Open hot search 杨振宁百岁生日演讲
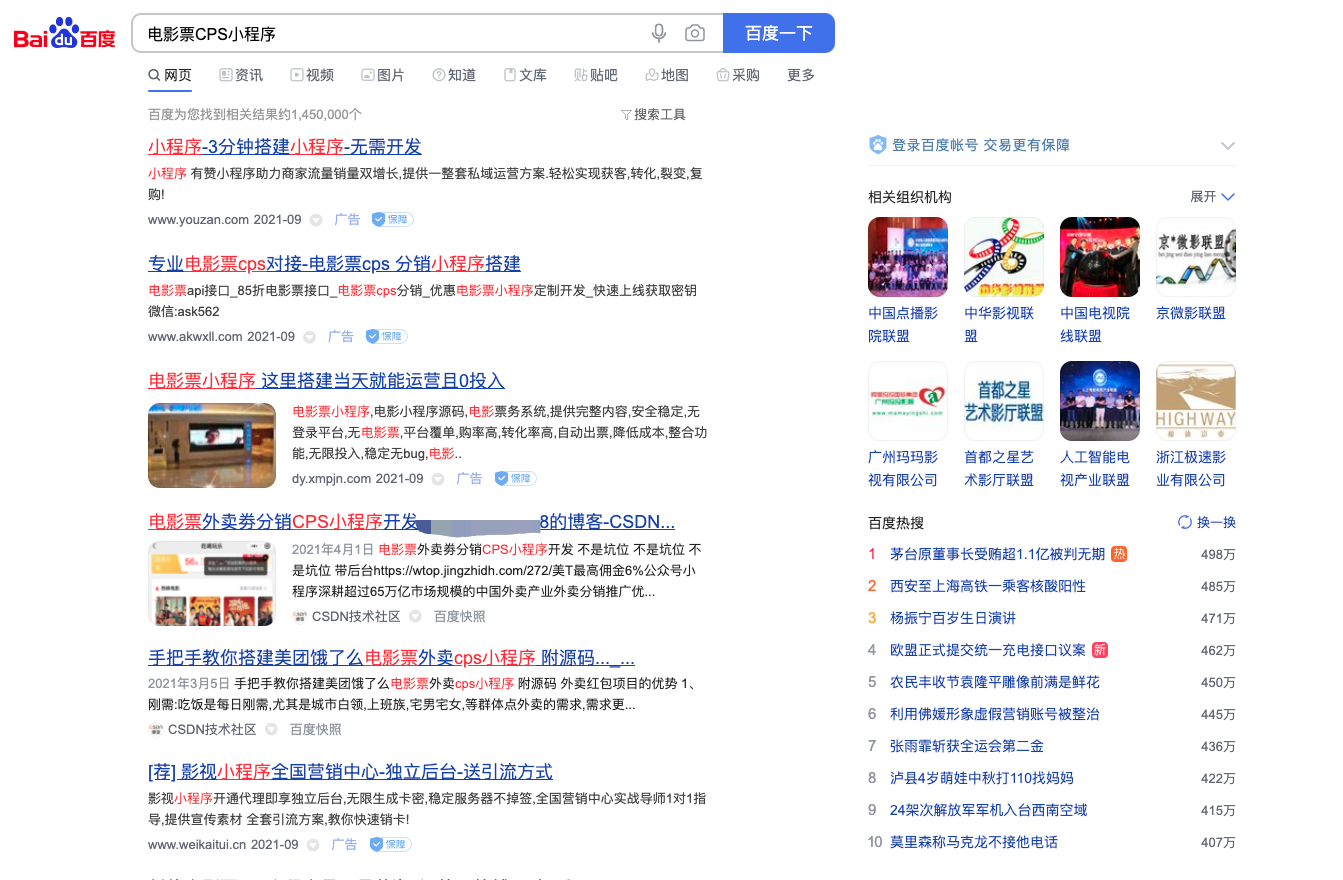 click(953, 618)
